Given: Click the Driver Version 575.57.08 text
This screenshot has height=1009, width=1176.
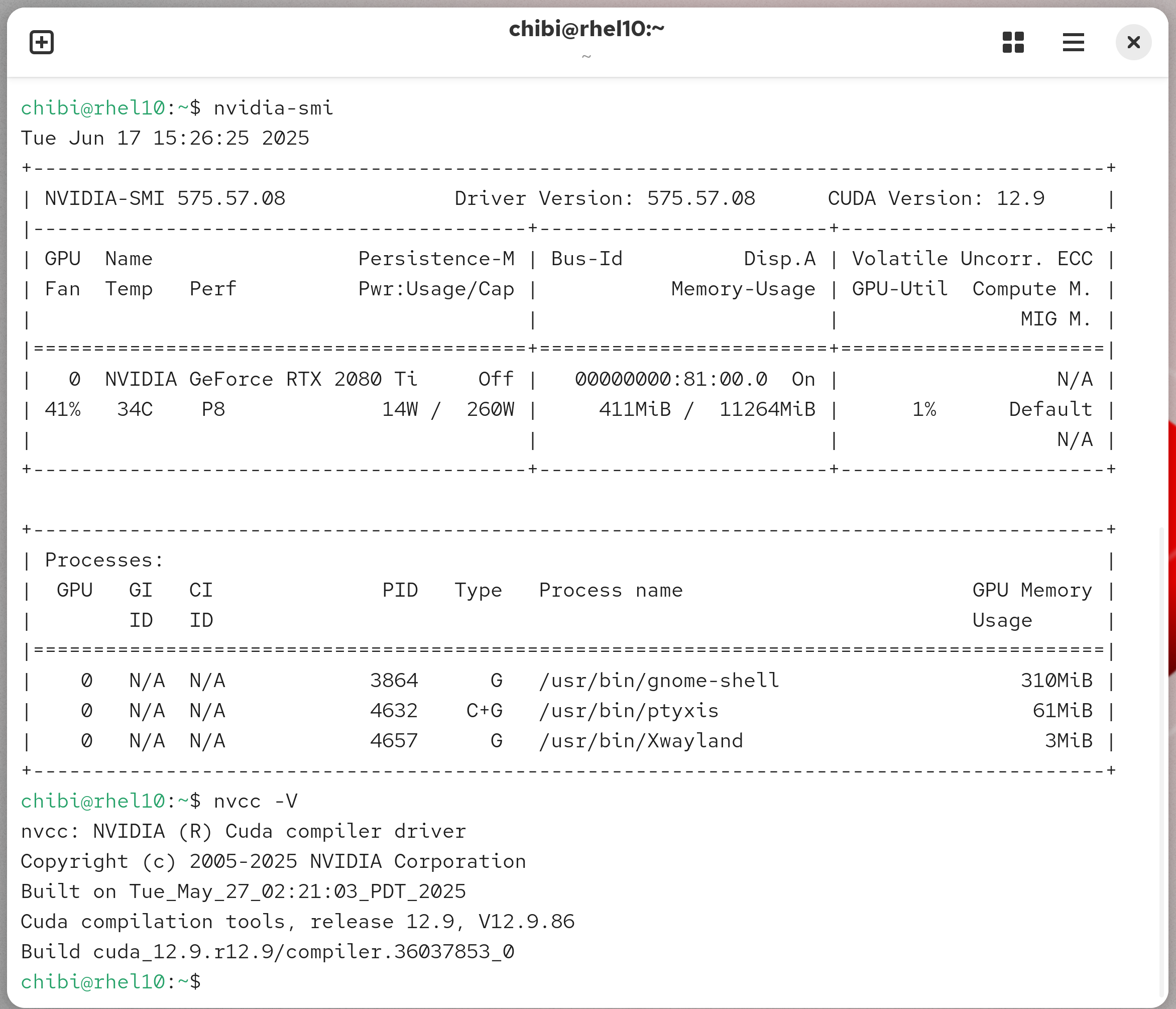Looking at the screenshot, I should [605, 199].
